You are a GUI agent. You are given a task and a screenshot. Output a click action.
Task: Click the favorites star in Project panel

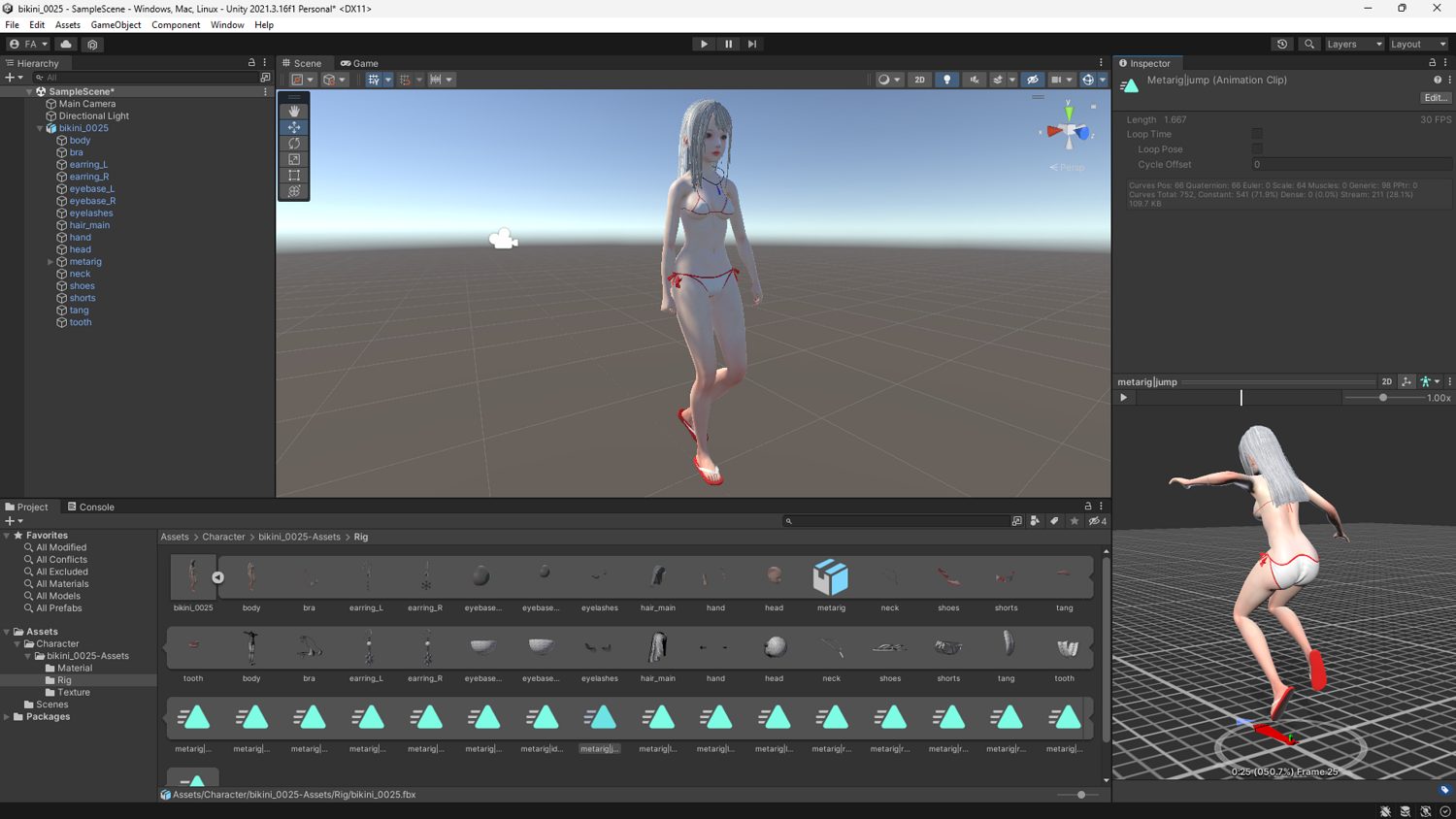[x=1075, y=521]
